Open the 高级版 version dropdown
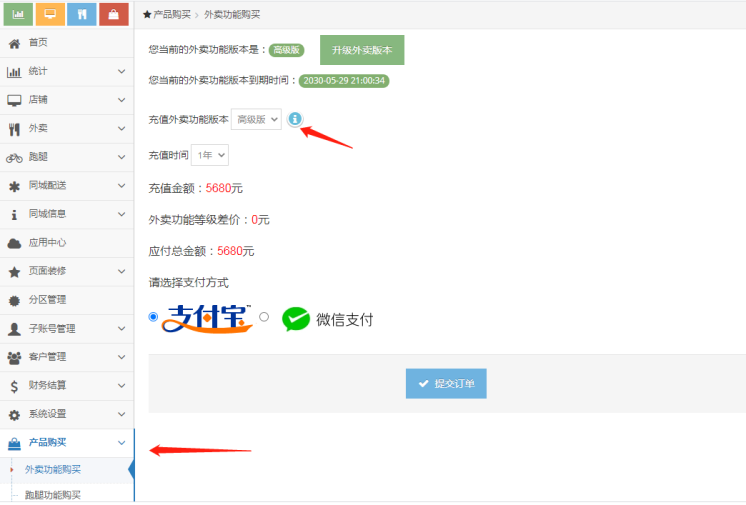This screenshot has height=505, width=746. click(256, 119)
